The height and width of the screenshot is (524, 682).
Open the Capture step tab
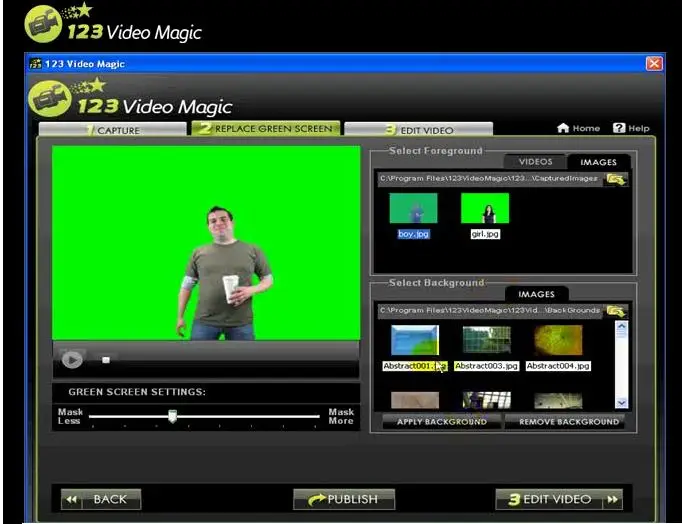(x=113, y=130)
